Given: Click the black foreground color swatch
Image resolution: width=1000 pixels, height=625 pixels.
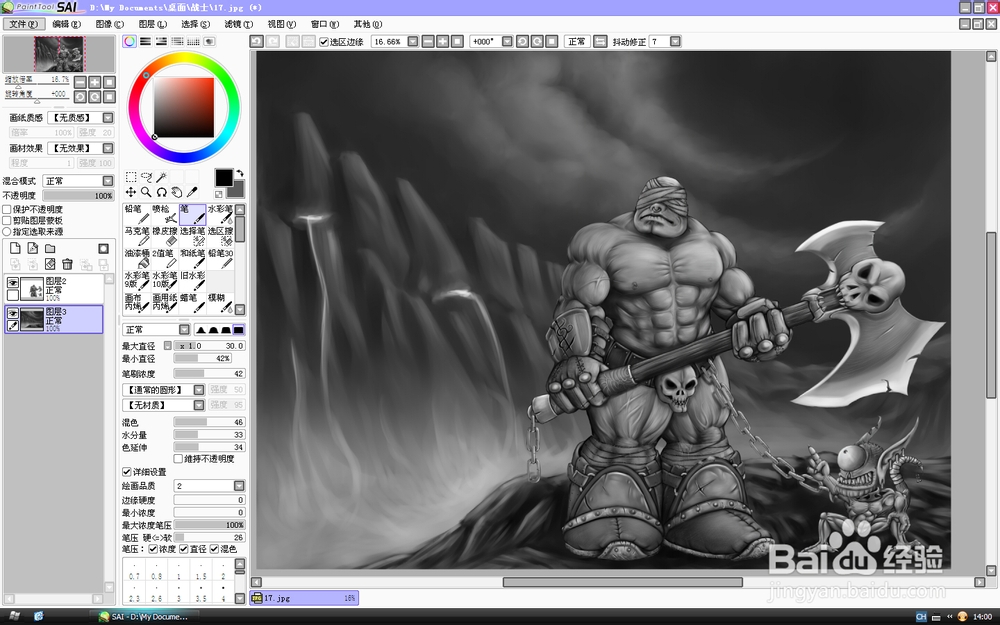Looking at the screenshot, I should pos(223,177).
